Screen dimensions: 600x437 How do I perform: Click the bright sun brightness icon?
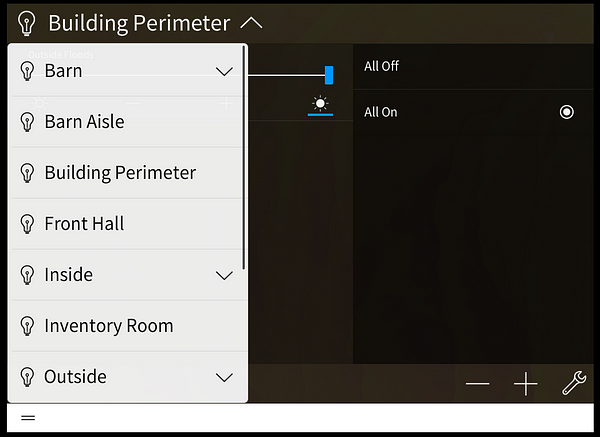click(320, 103)
